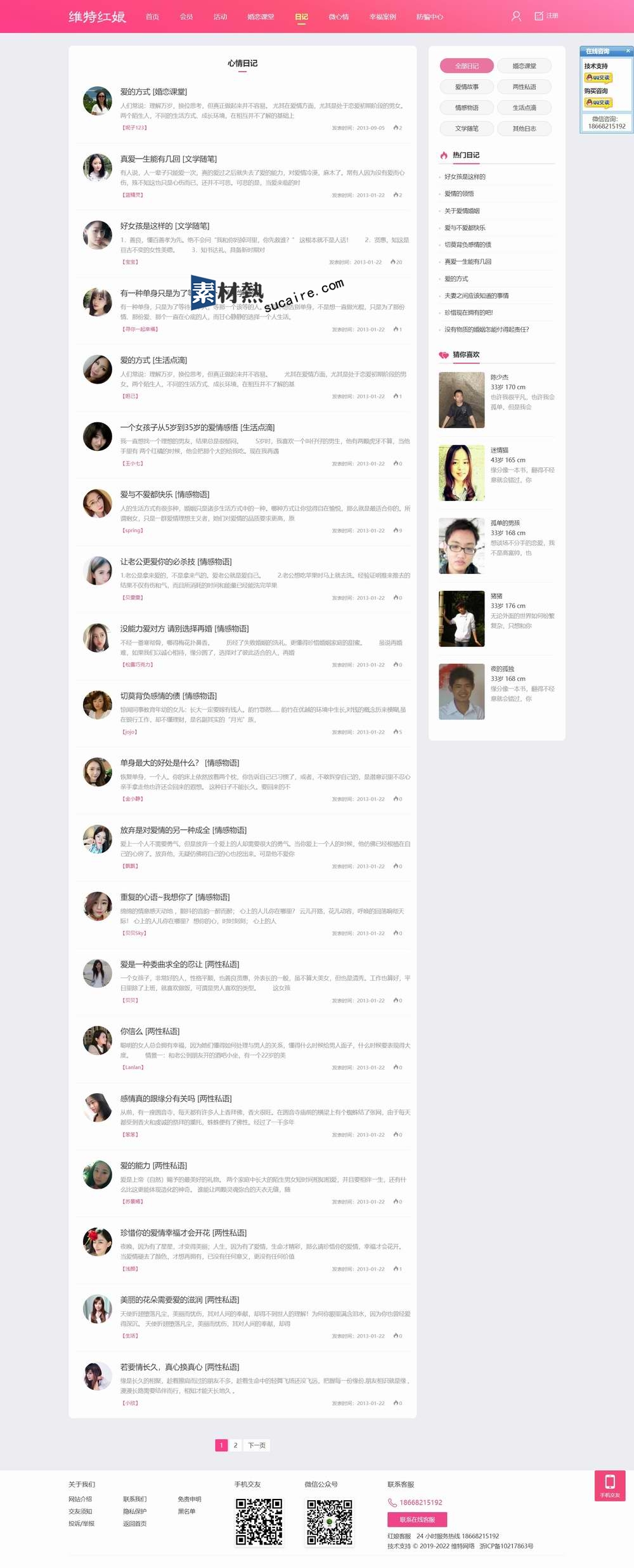Click the register edit icon in header

pos(539,16)
